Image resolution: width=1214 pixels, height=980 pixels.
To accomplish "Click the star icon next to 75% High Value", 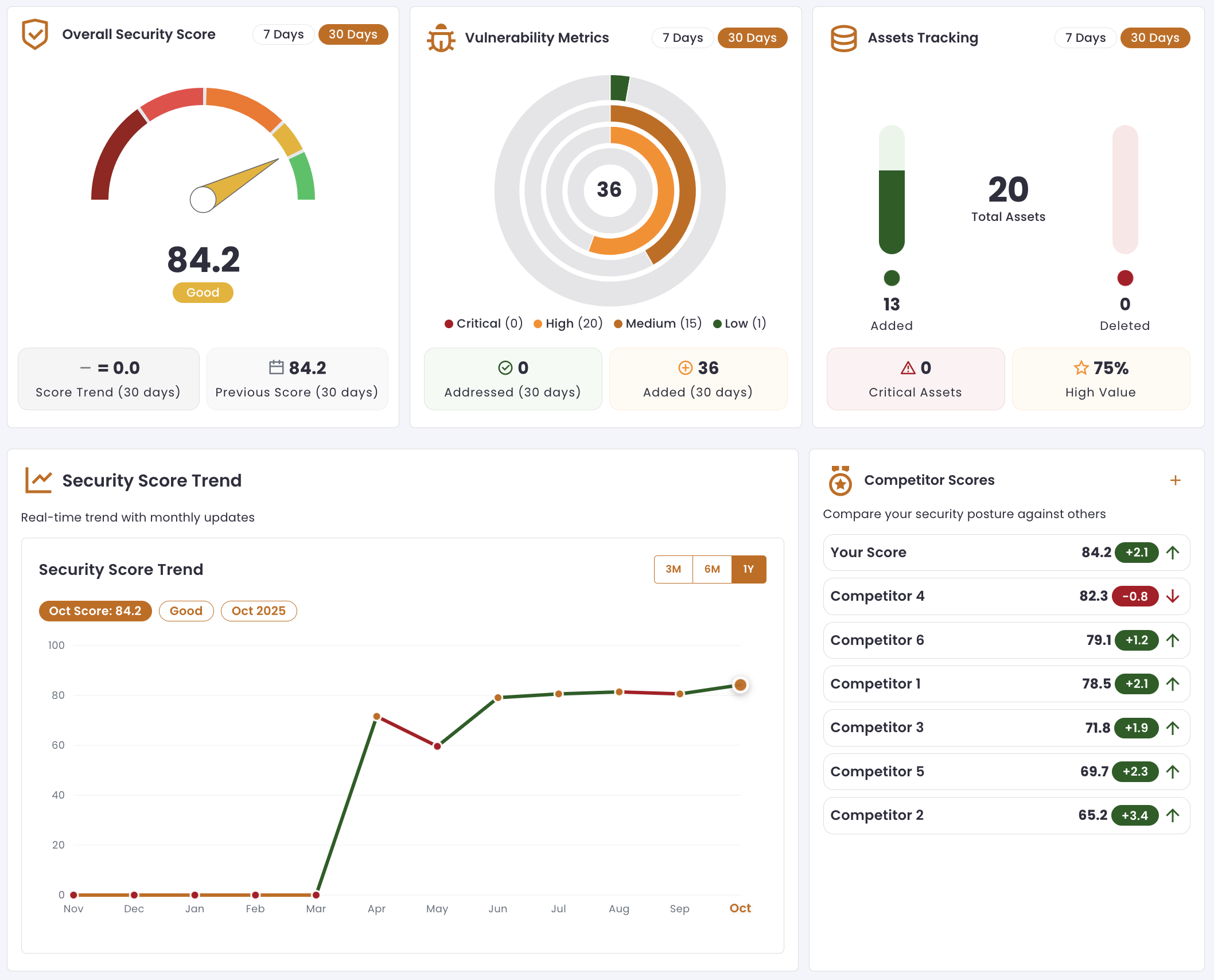I will click(1081, 368).
